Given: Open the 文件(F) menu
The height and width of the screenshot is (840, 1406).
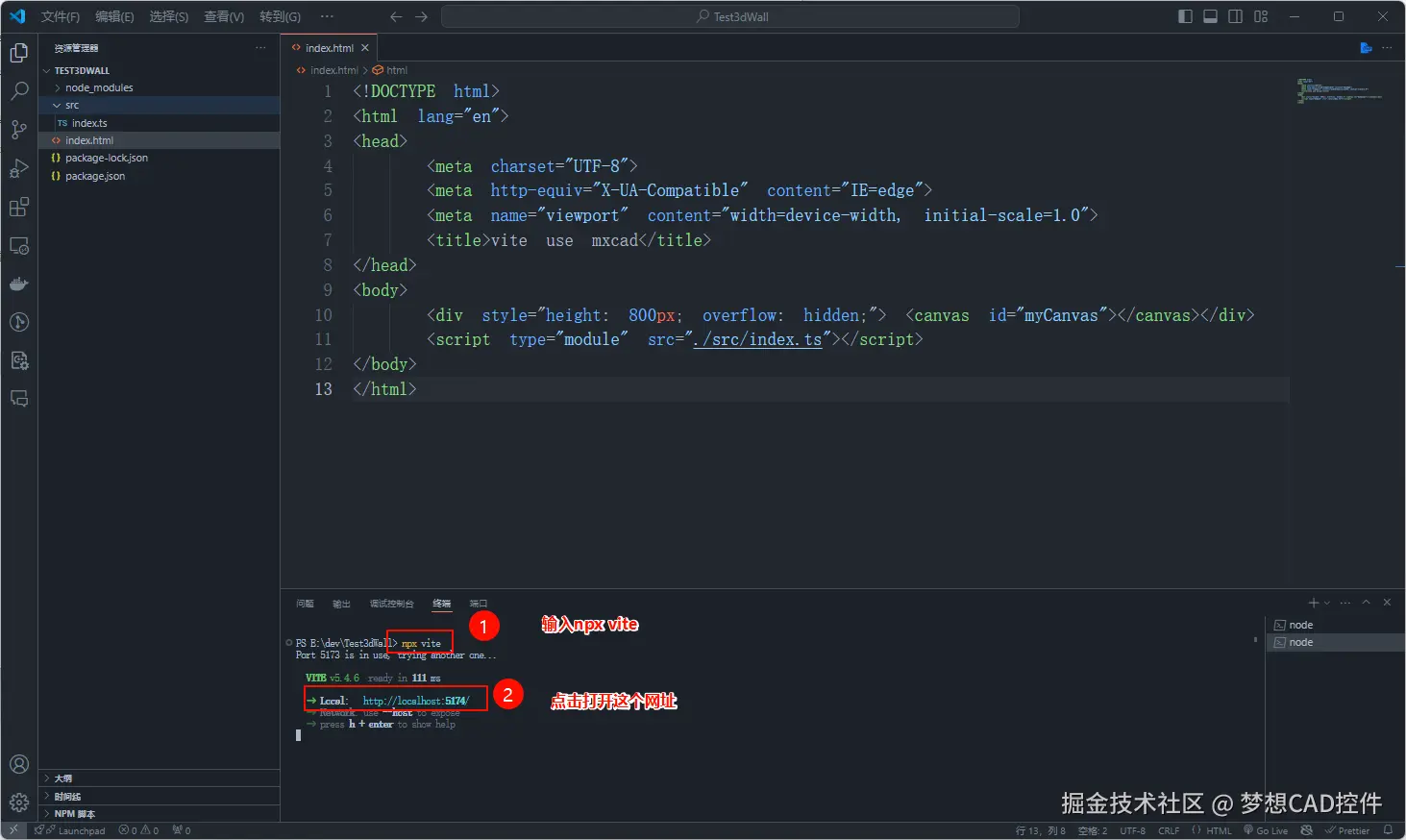Looking at the screenshot, I should [x=61, y=16].
